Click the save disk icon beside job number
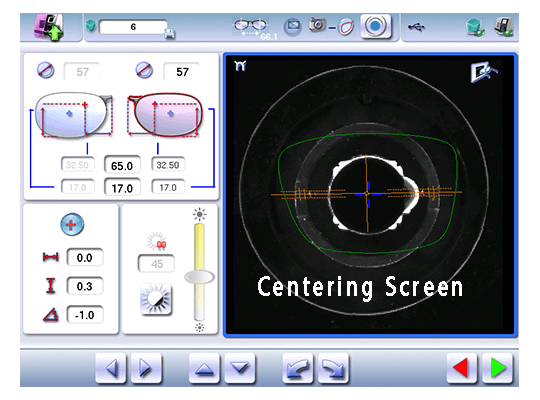This screenshot has height=400, width=540. [170, 34]
